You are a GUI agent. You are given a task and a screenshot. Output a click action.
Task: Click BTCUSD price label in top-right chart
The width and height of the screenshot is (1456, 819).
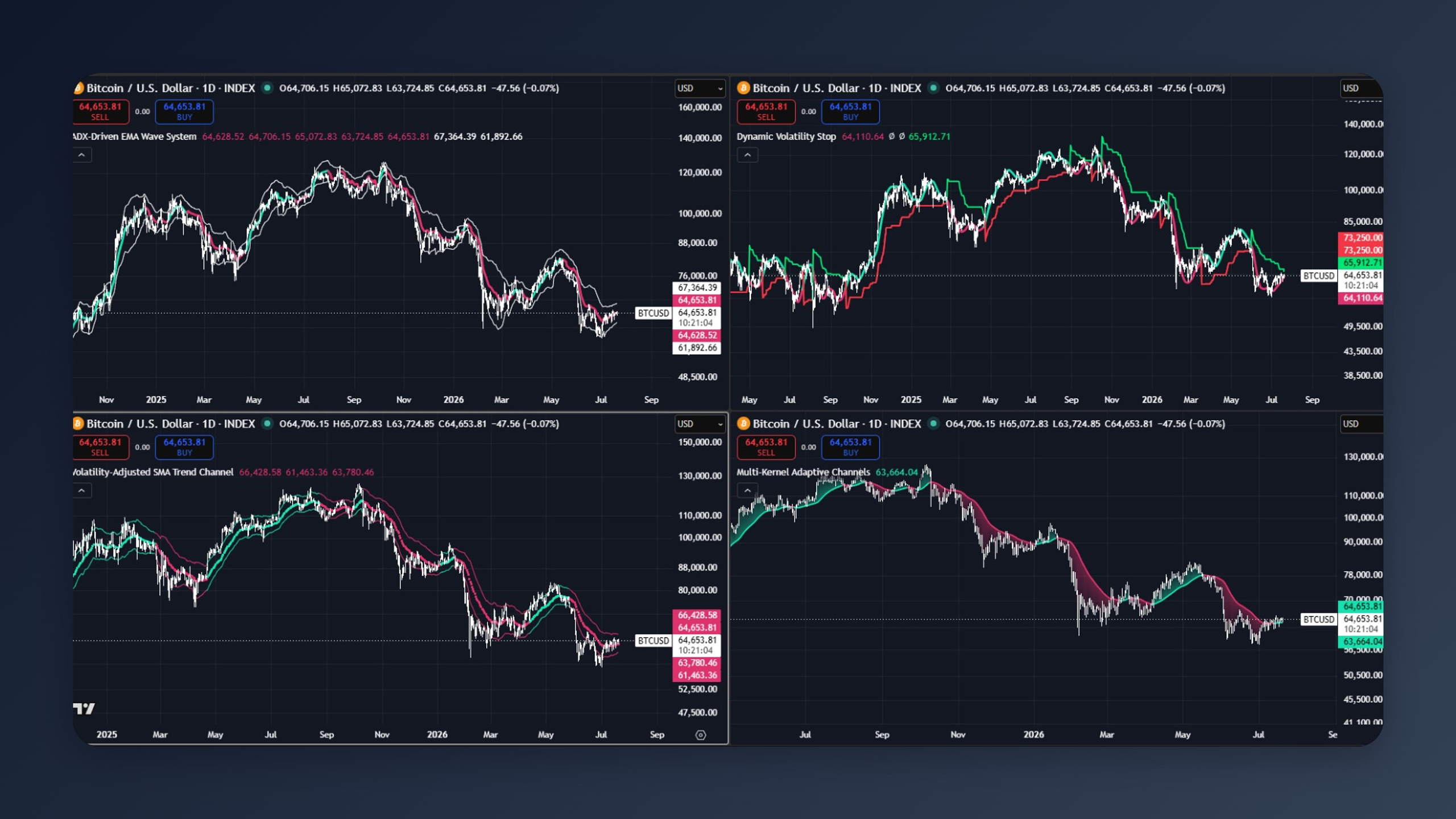1318,276
